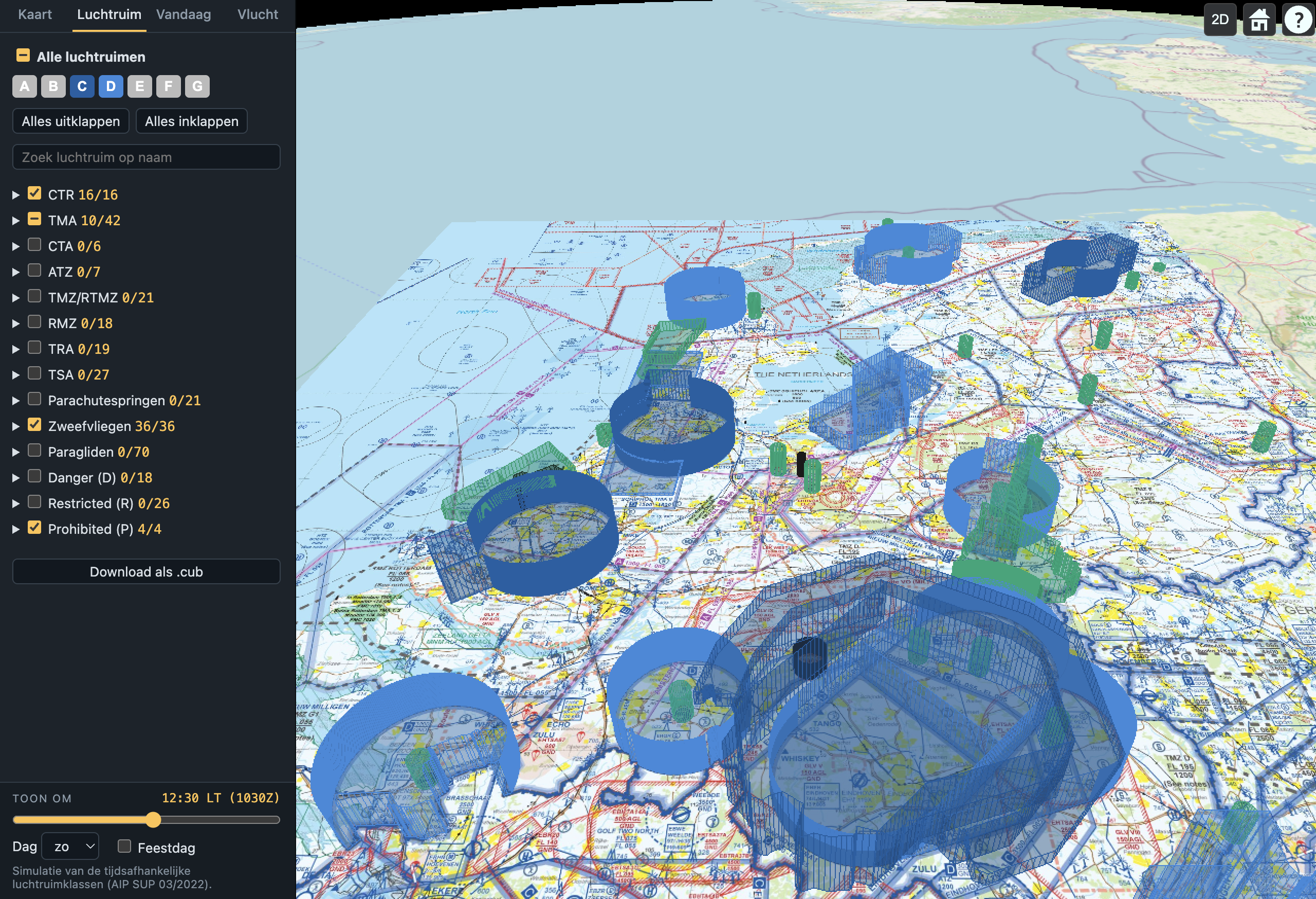Expand the Restricted (R) group arrow
This screenshot has width=1316, height=899.
tap(16, 504)
